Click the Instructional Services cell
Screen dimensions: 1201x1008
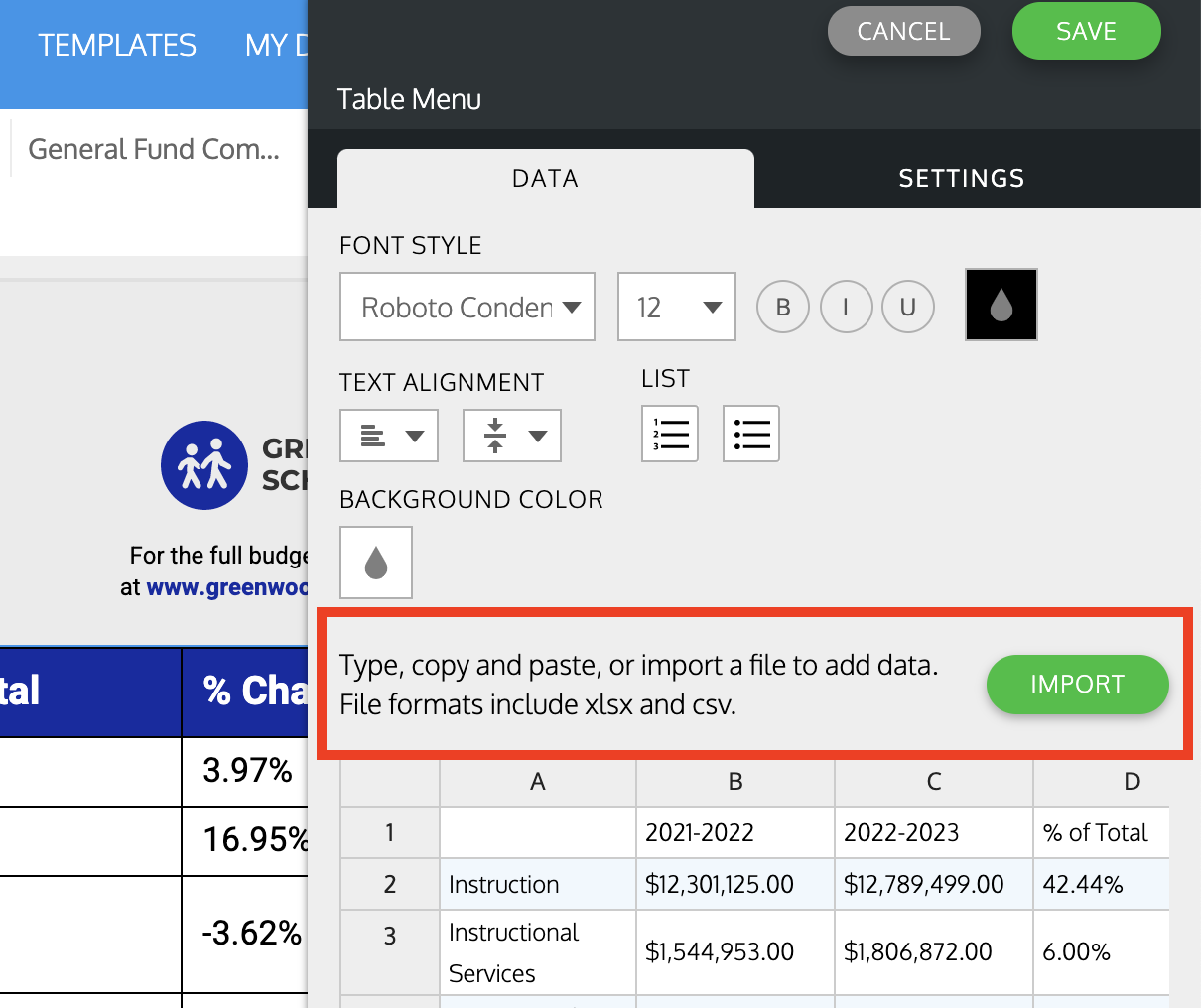coord(538,952)
